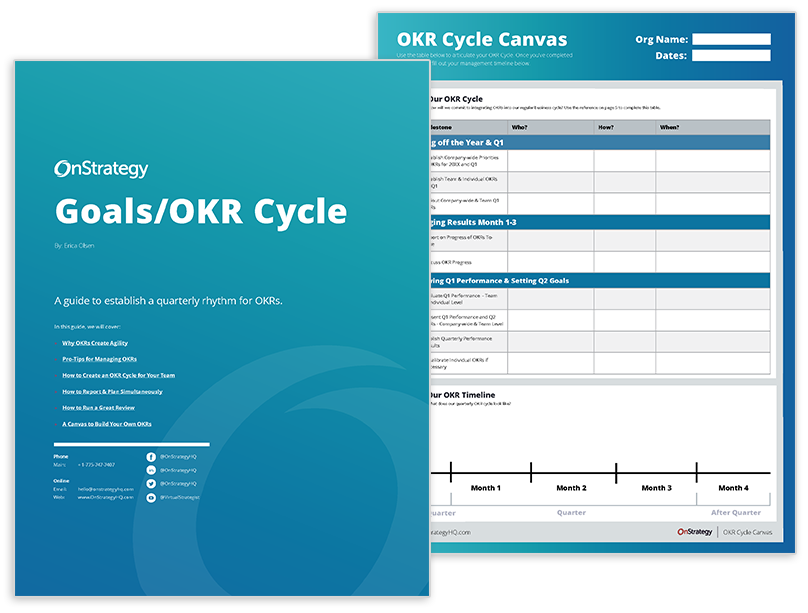The width and height of the screenshot is (808, 613).
Task: Click the email address on the cover
Action: tap(106, 489)
